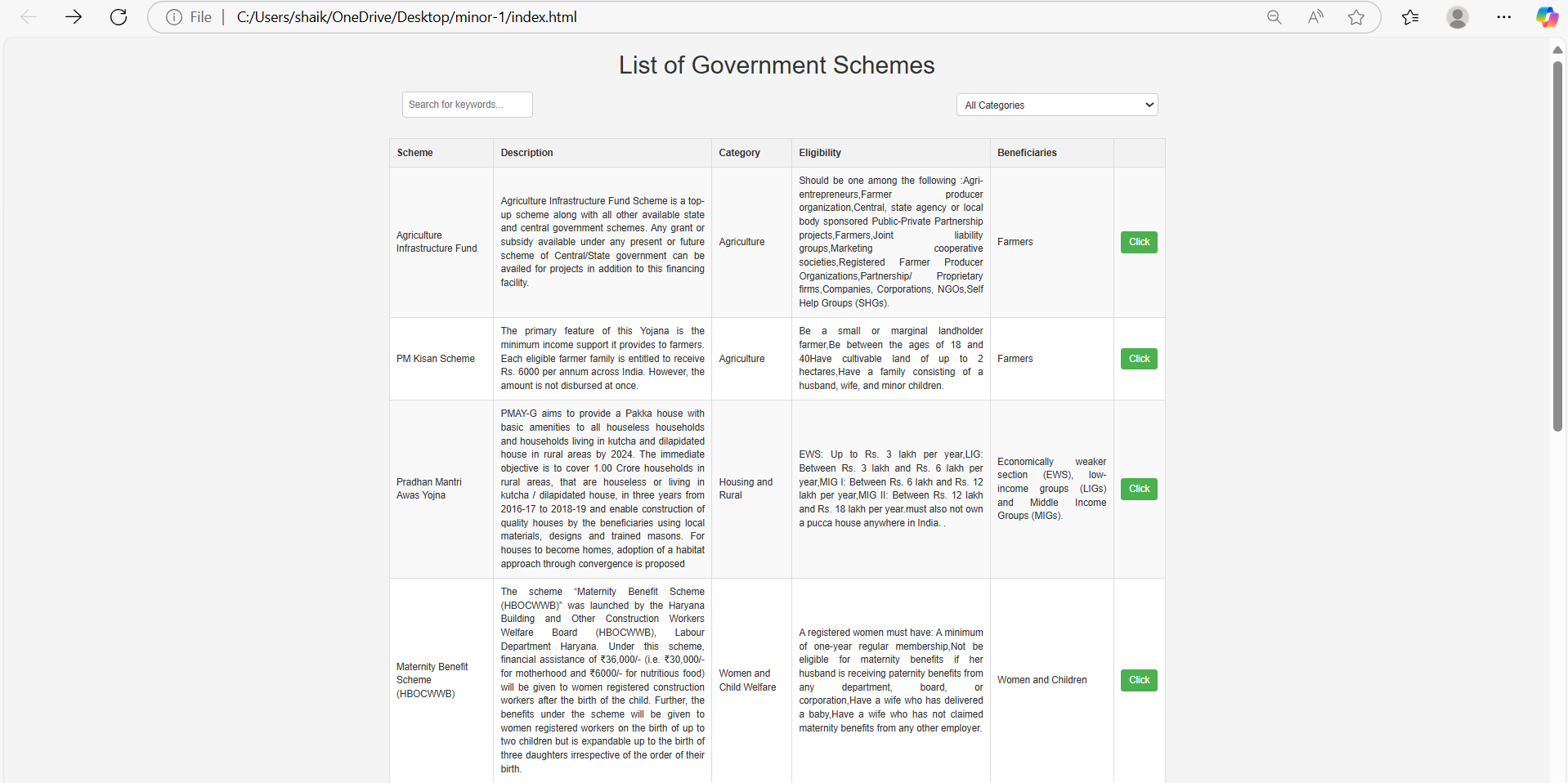1568x783 pixels.
Task: Open the All Categories dropdown
Action: pos(1057,105)
